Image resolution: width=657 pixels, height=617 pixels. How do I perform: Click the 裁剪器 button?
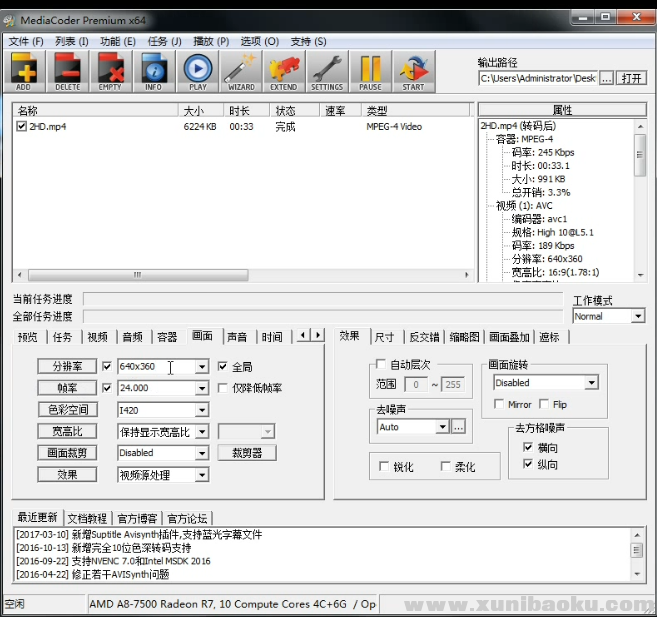click(x=246, y=453)
